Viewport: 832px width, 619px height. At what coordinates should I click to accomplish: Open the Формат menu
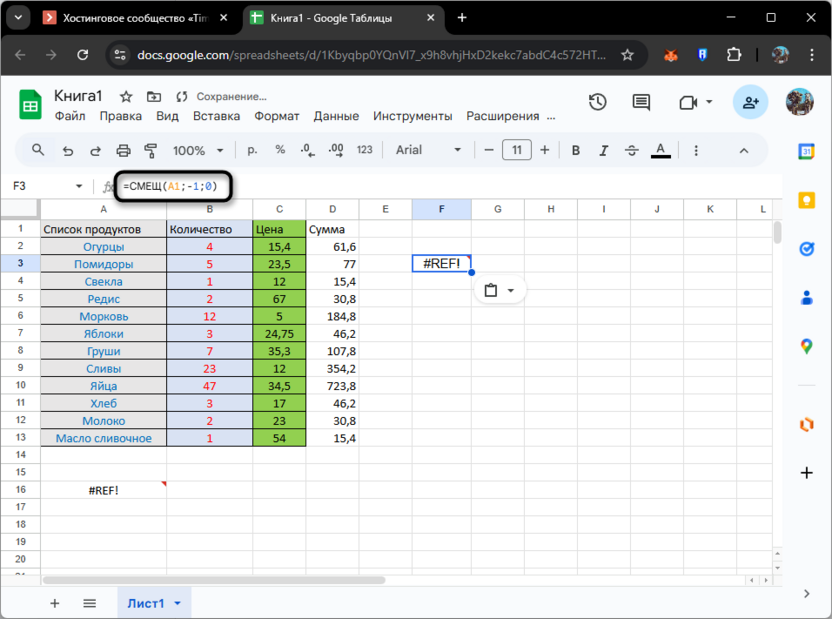click(276, 116)
